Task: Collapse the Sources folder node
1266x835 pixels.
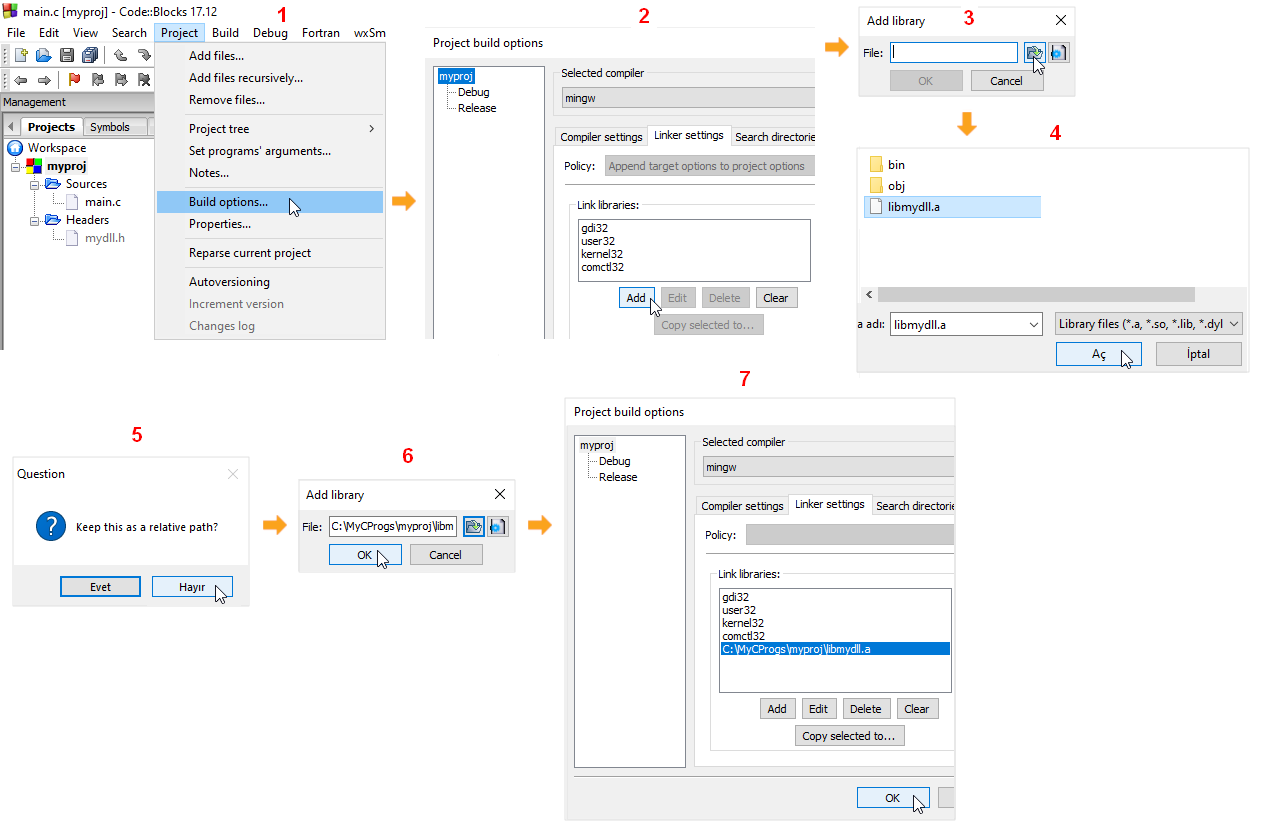Action: pyautogui.click(x=34, y=184)
